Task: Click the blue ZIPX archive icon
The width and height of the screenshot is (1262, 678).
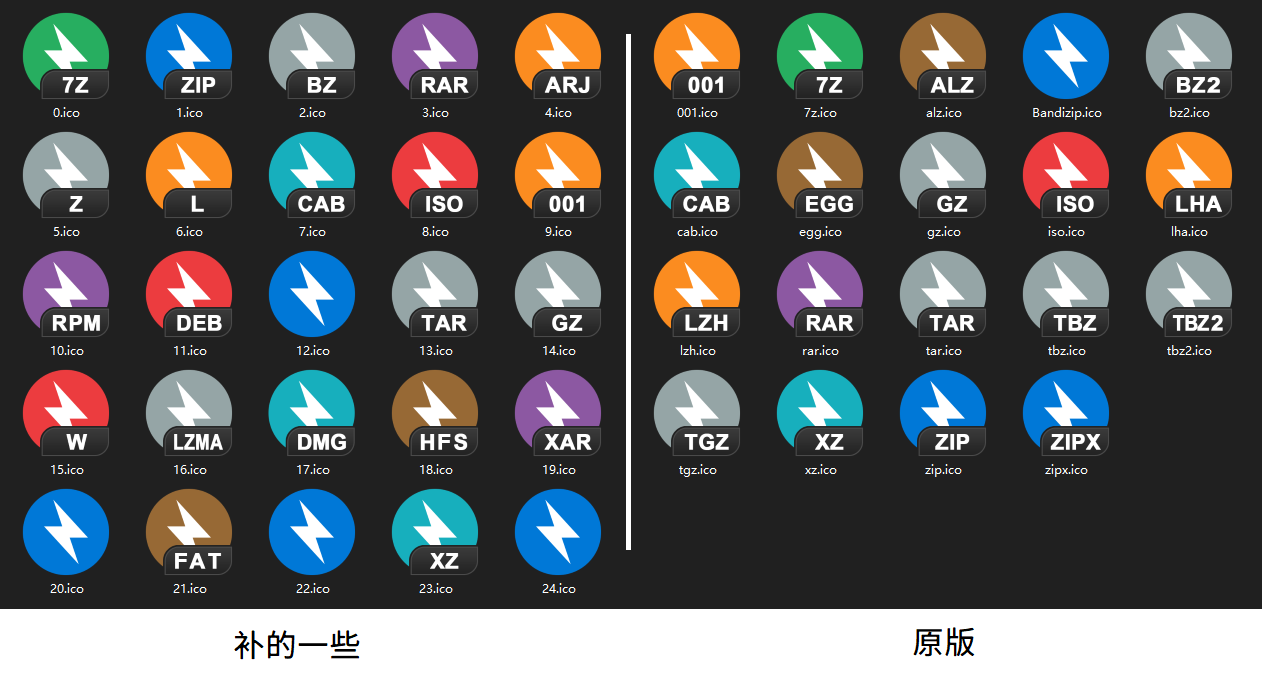Action: click(x=1066, y=413)
